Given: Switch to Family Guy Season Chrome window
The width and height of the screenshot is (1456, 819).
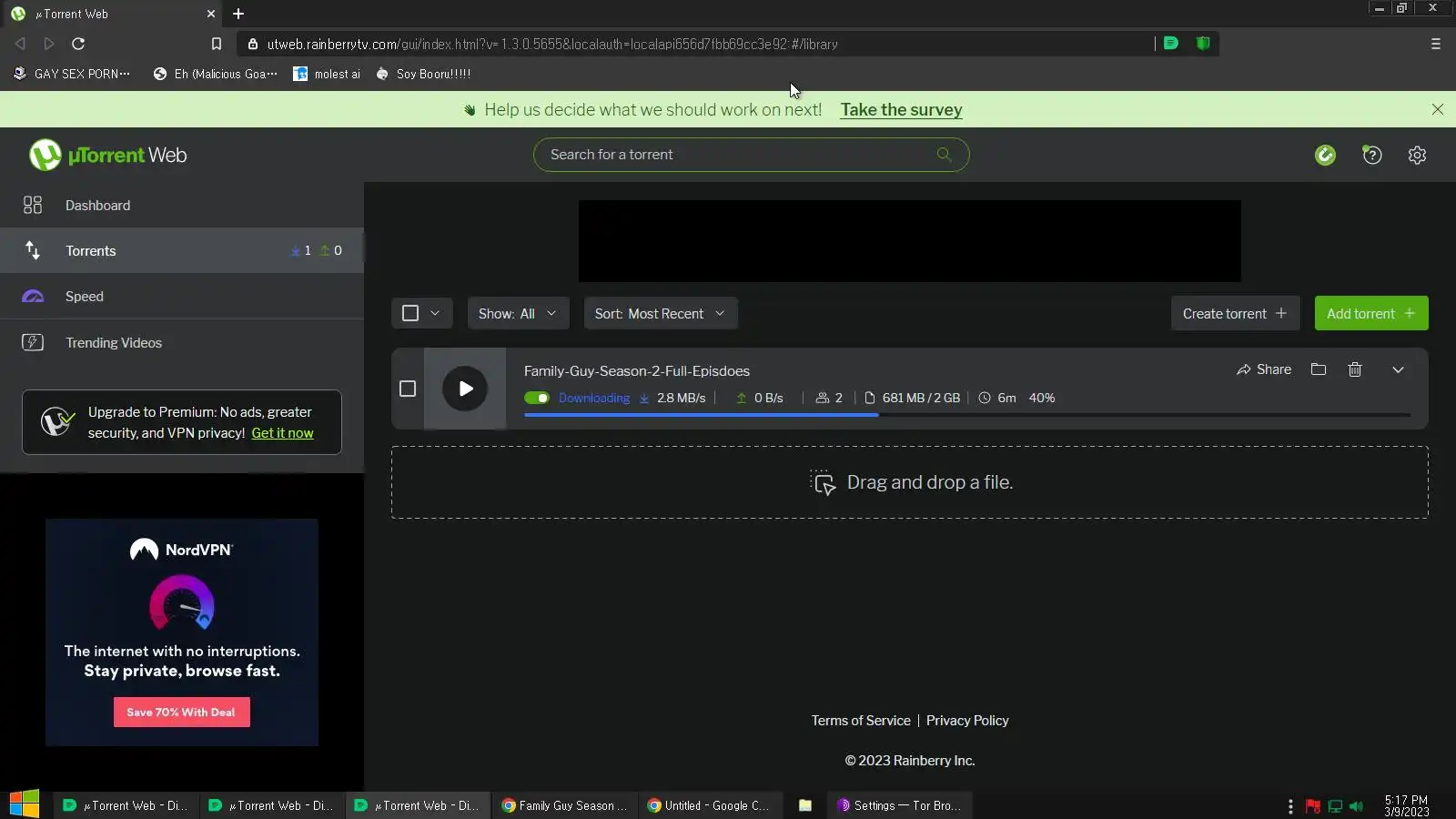Looking at the screenshot, I should point(565,805).
